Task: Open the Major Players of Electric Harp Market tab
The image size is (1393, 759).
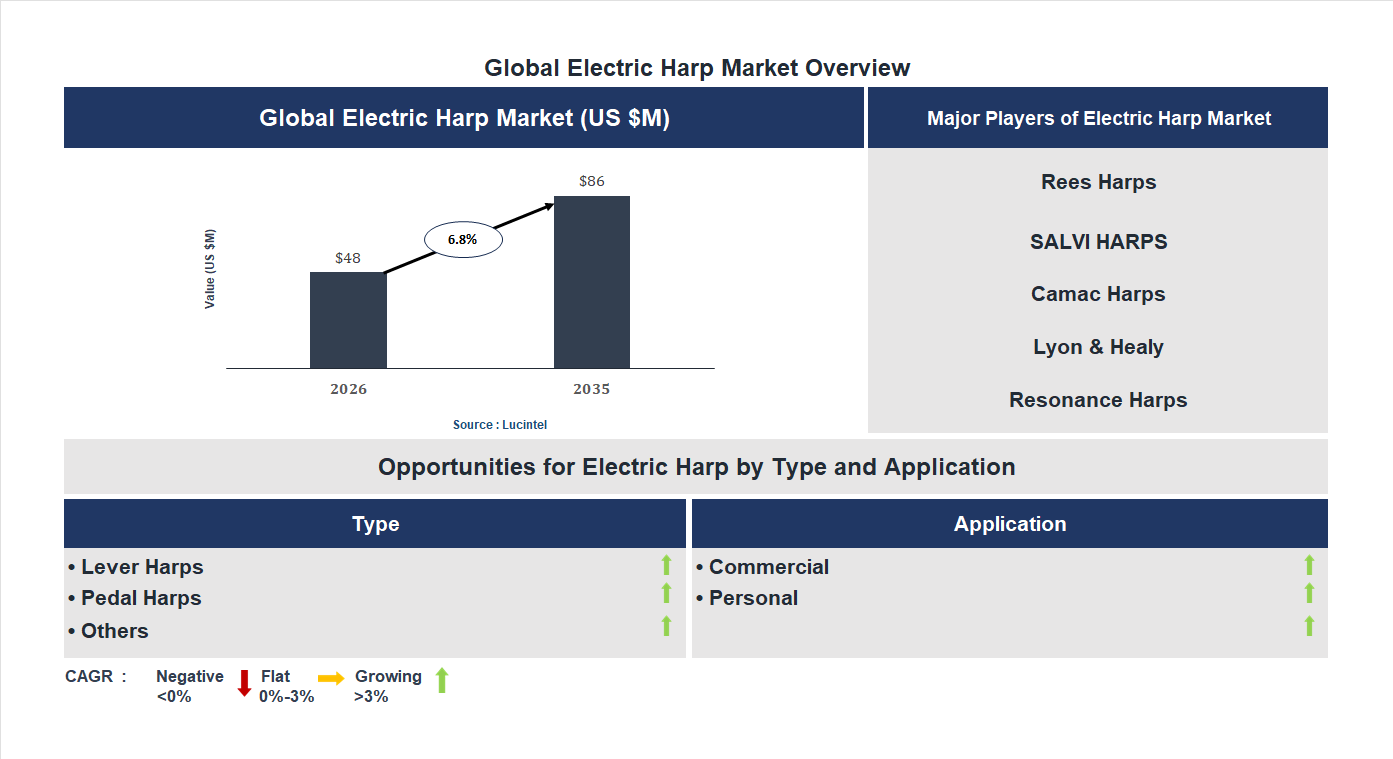Action: pos(1098,117)
